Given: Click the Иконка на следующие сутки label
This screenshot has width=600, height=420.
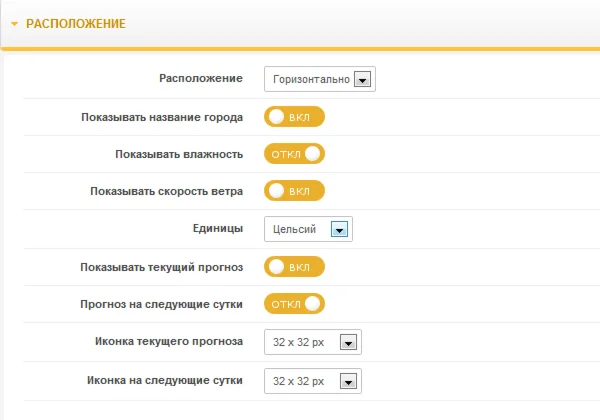Looking at the screenshot, I should [x=161, y=380].
